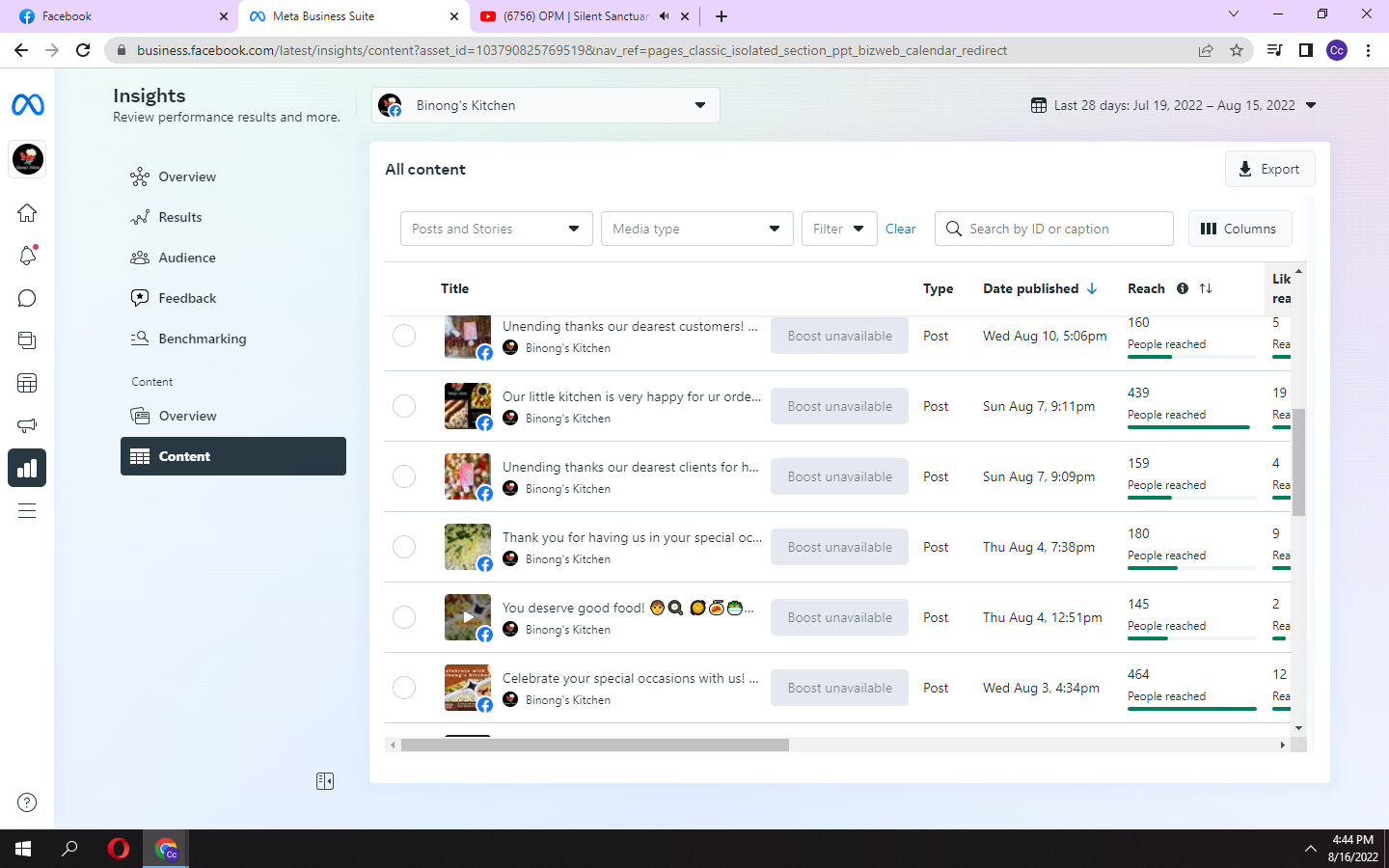The image size is (1389, 868).
Task: Select the 'Thank you for having us' post
Action: (x=404, y=547)
